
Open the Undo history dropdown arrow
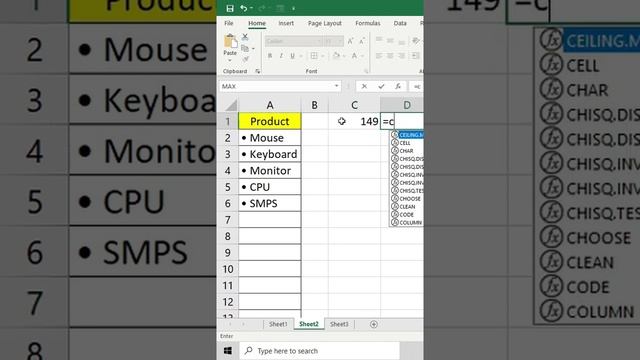[251, 8]
